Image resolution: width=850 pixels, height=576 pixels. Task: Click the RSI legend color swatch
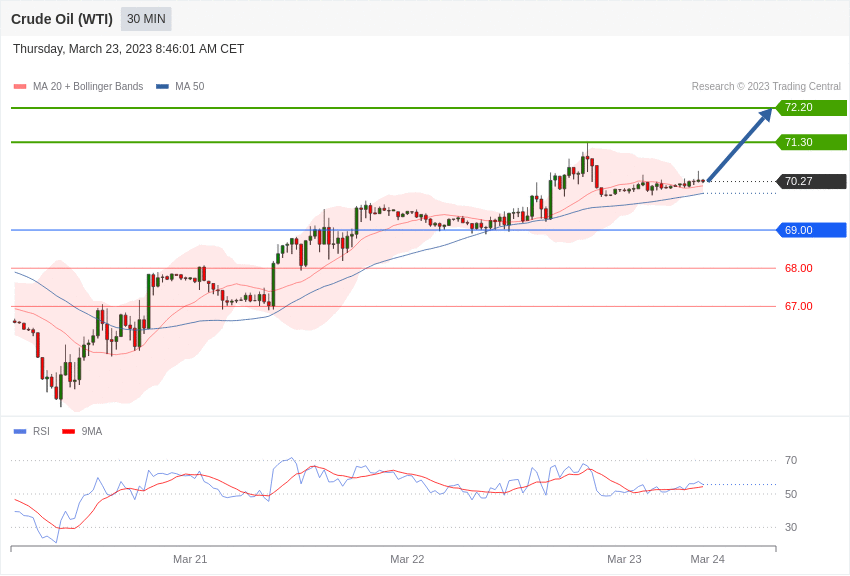(20, 431)
